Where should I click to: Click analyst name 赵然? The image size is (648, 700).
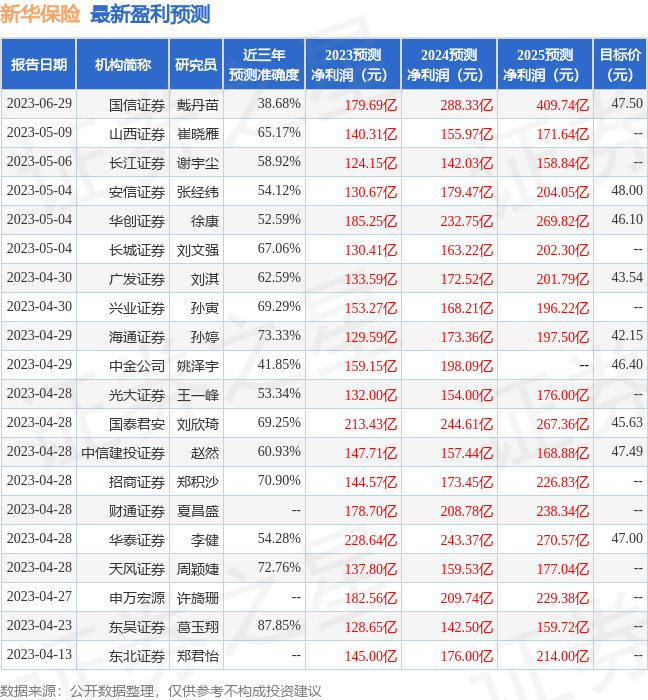tap(205, 454)
